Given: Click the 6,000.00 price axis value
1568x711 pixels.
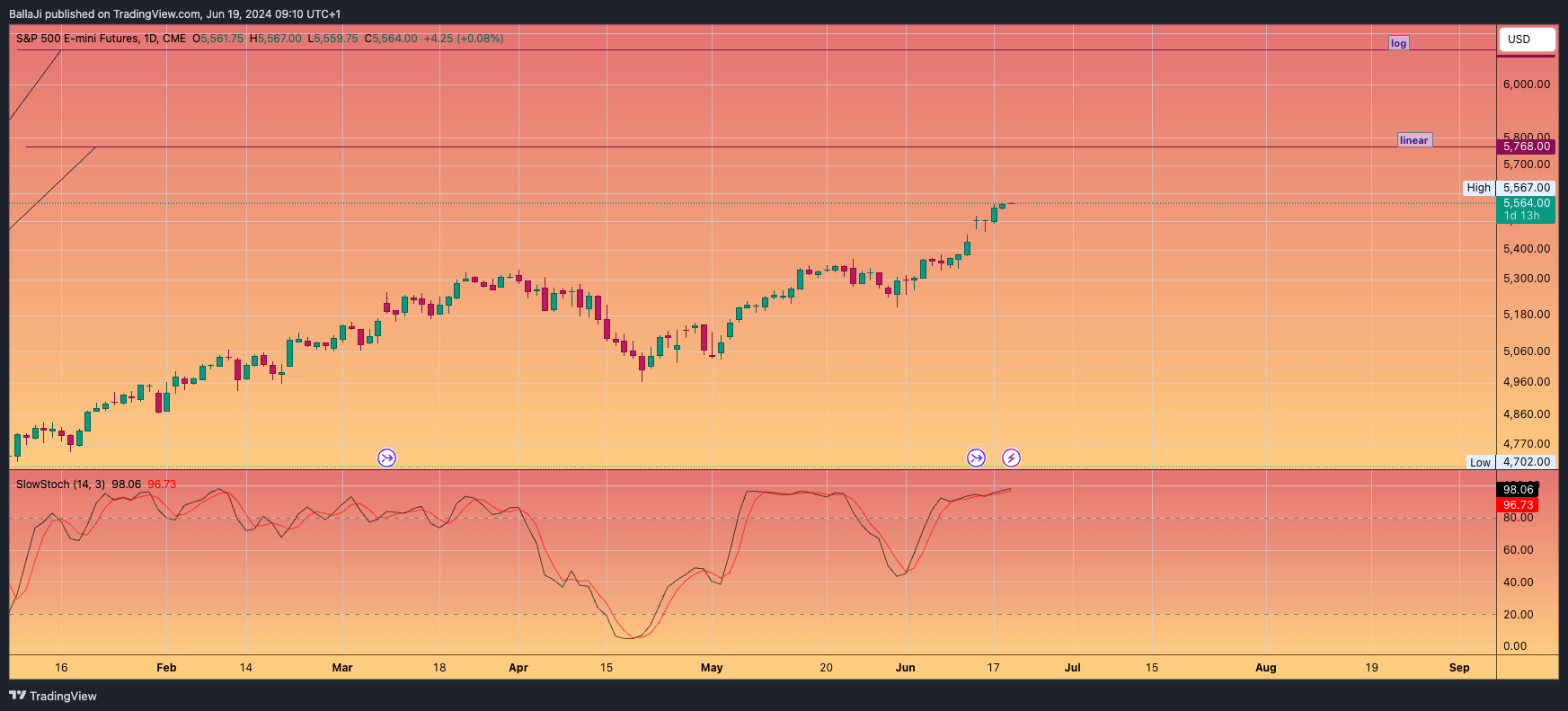Looking at the screenshot, I should point(1526,84).
